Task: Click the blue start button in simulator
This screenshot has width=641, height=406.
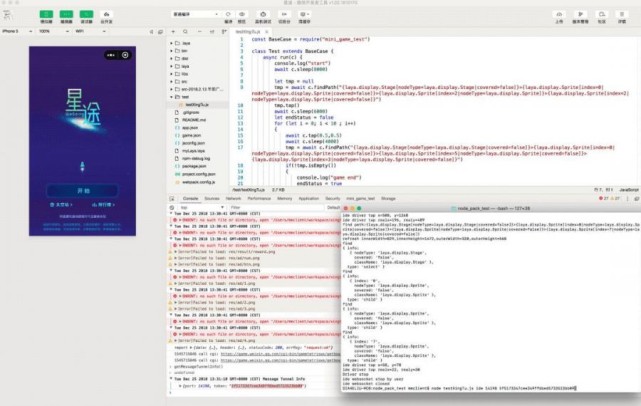Action: click(83, 191)
